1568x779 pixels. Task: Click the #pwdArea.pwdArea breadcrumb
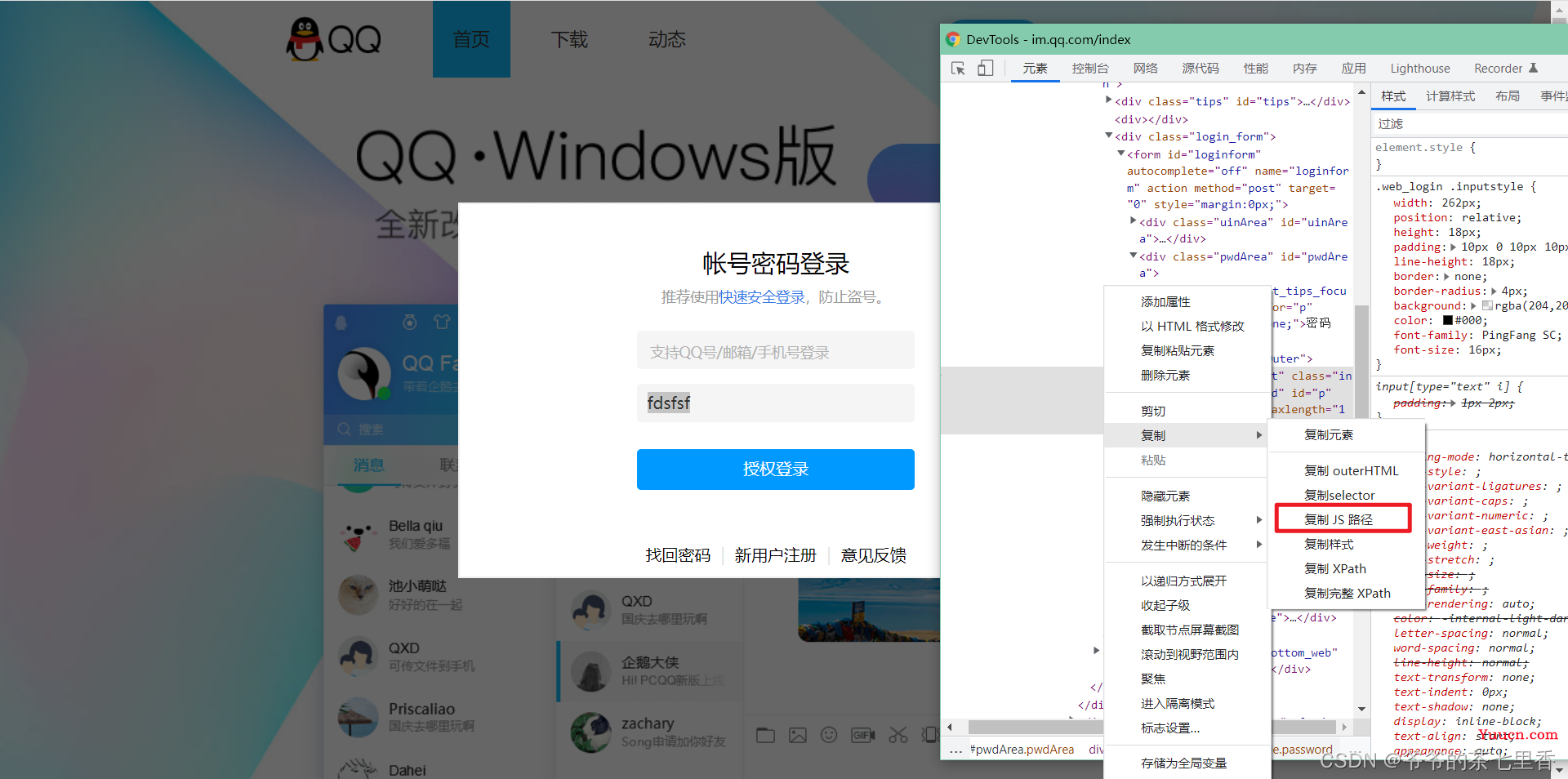[x=1022, y=750]
